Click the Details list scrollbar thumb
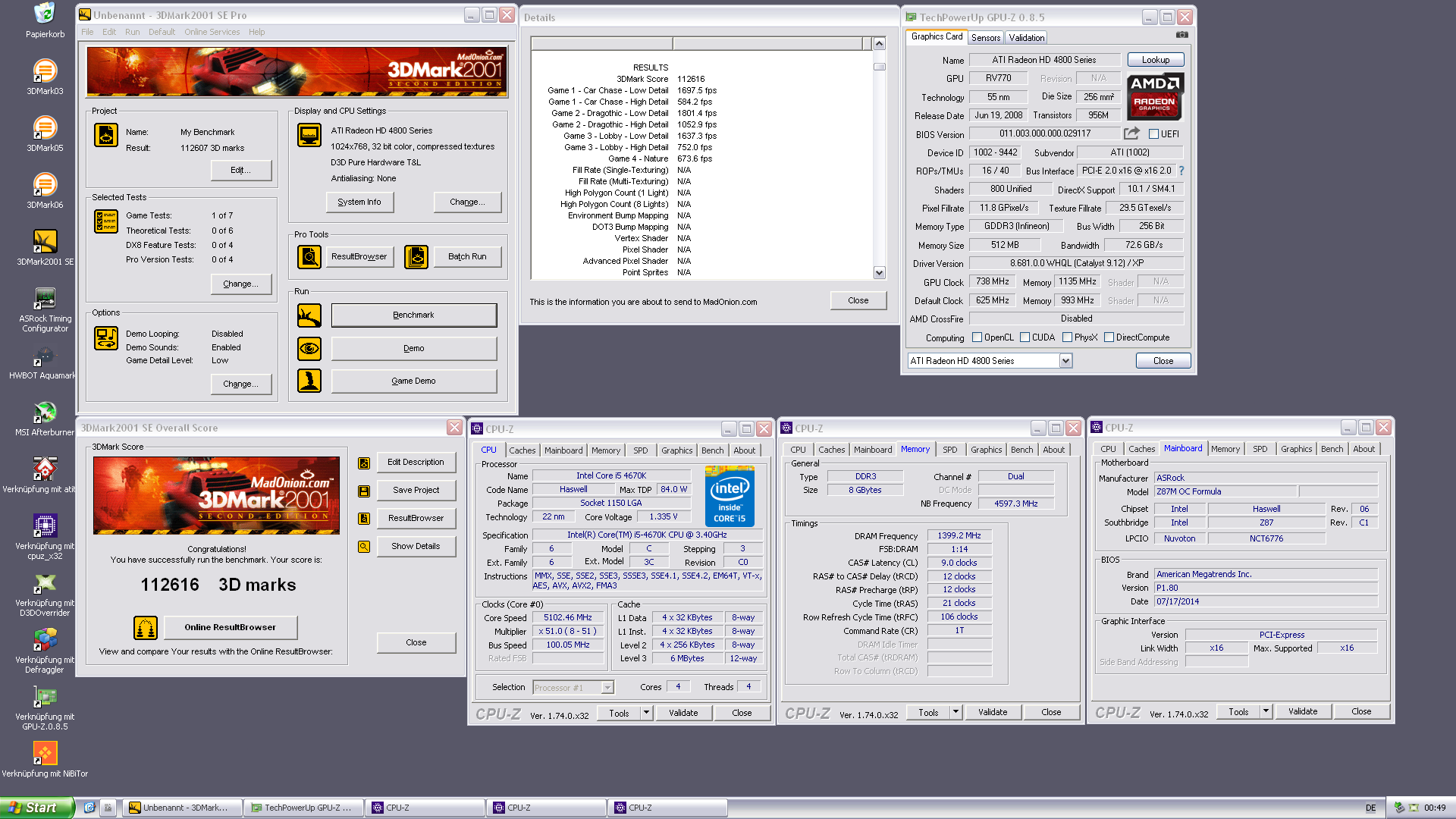The image size is (1456, 819). click(x=879, y=67)
